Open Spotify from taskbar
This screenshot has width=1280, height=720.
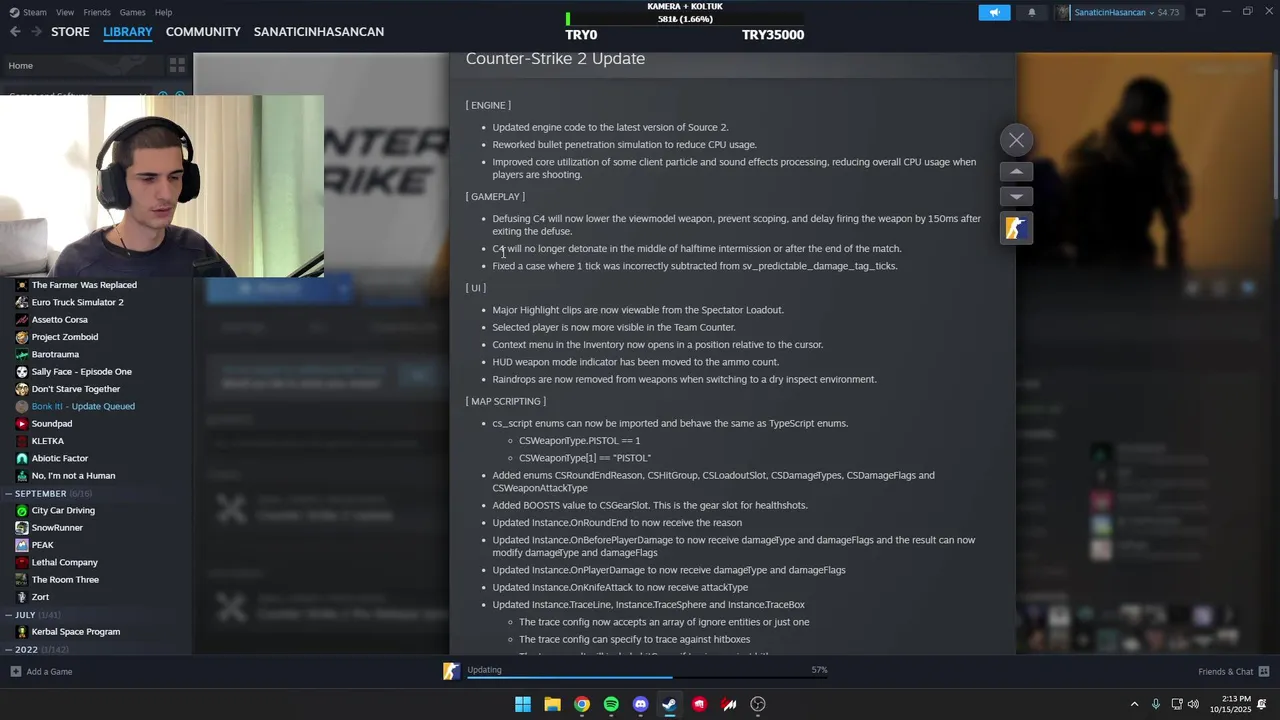pos(611,704)
